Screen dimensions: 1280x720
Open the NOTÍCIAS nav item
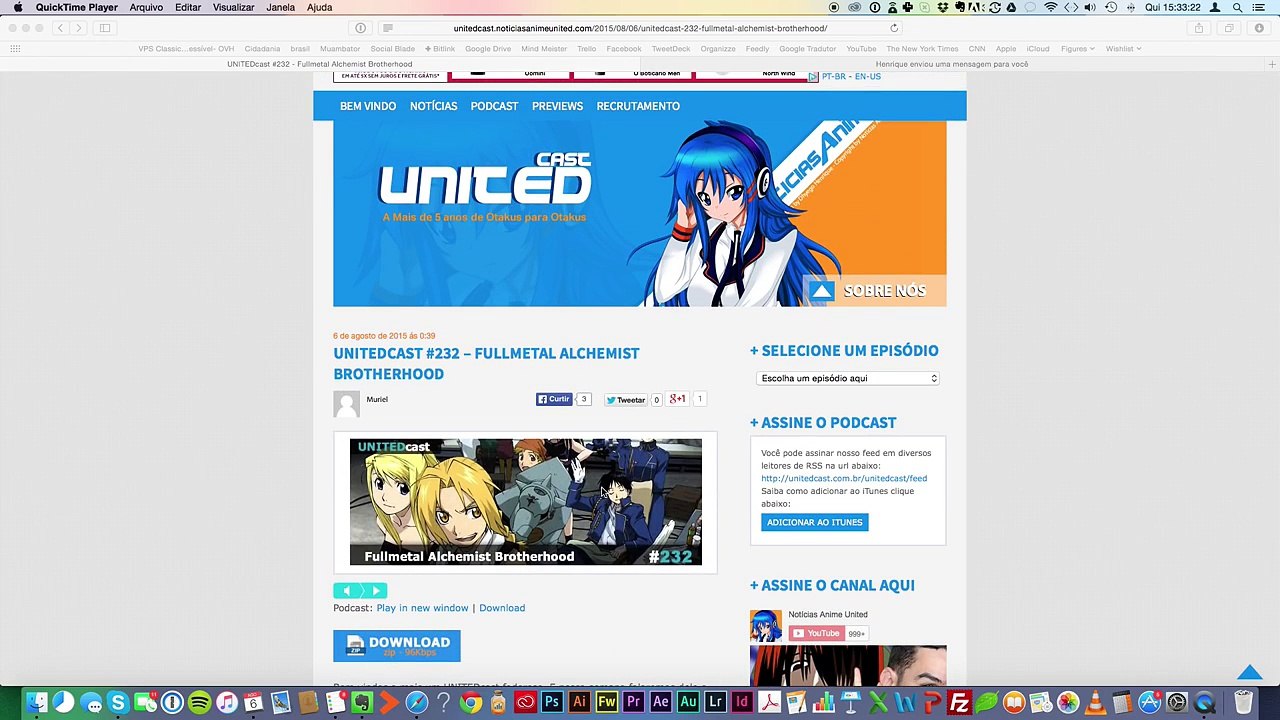click(433, 106)
